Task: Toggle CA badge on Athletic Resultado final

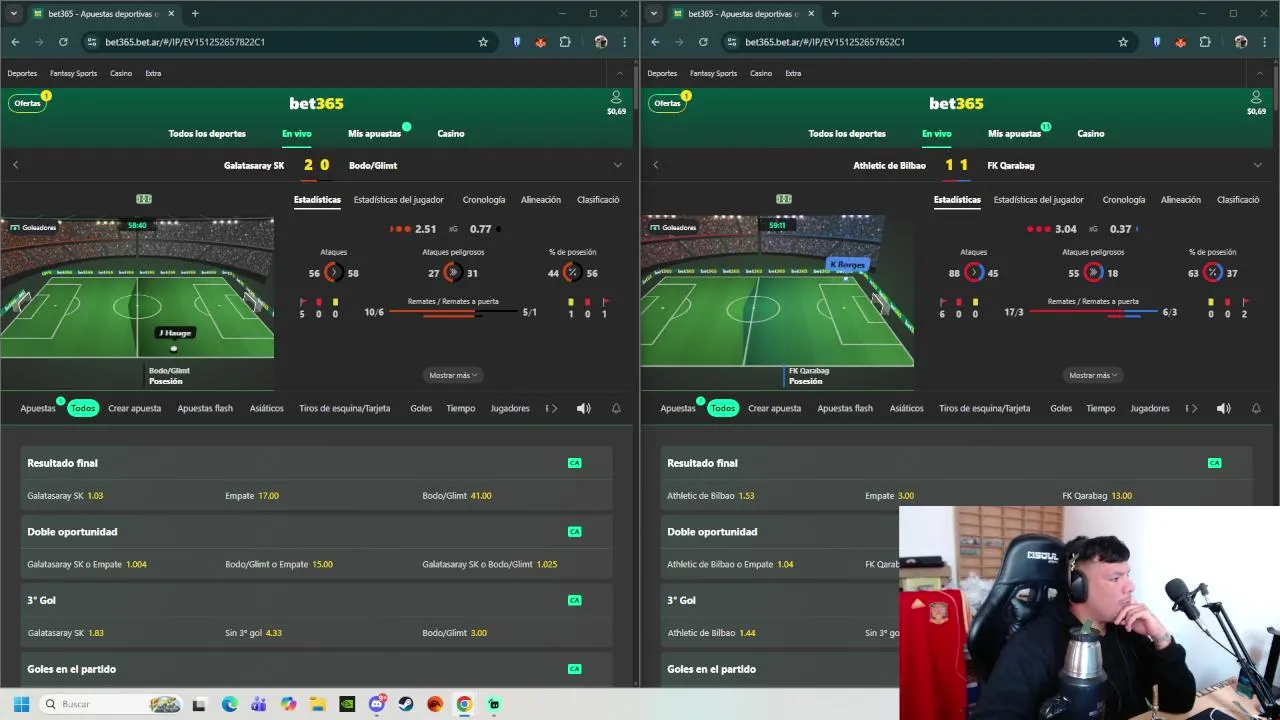Action: click(x=1214, y=463)
